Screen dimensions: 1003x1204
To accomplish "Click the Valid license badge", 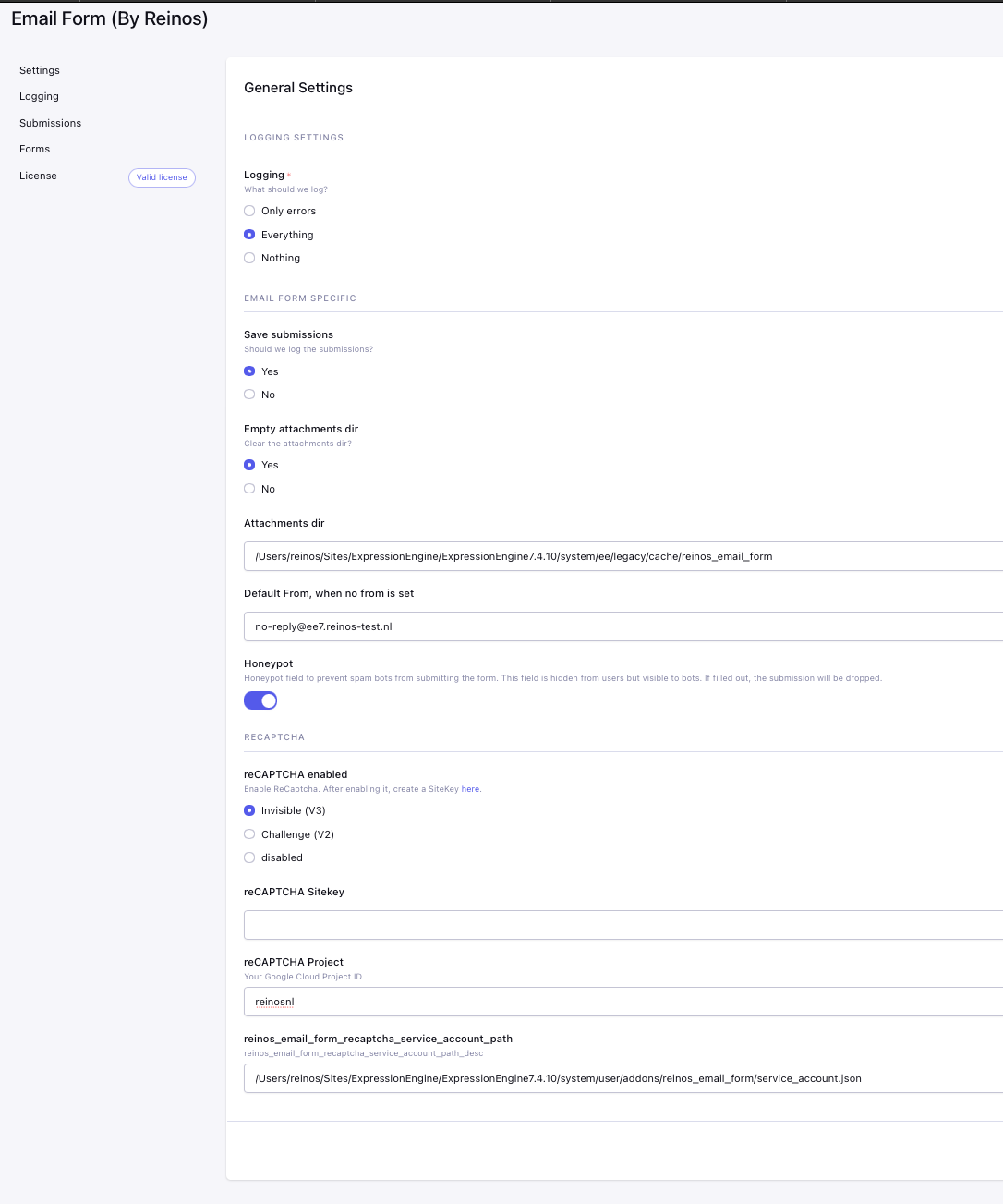I will click(162, 177).
